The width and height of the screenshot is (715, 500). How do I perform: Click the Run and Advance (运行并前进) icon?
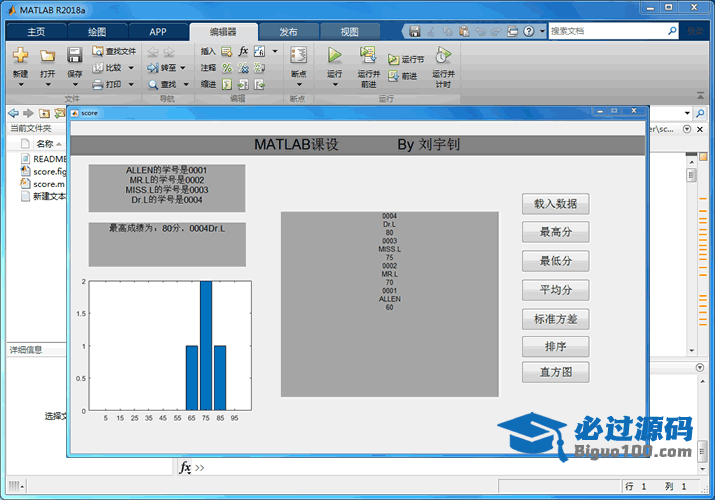[x=368, y=55]
